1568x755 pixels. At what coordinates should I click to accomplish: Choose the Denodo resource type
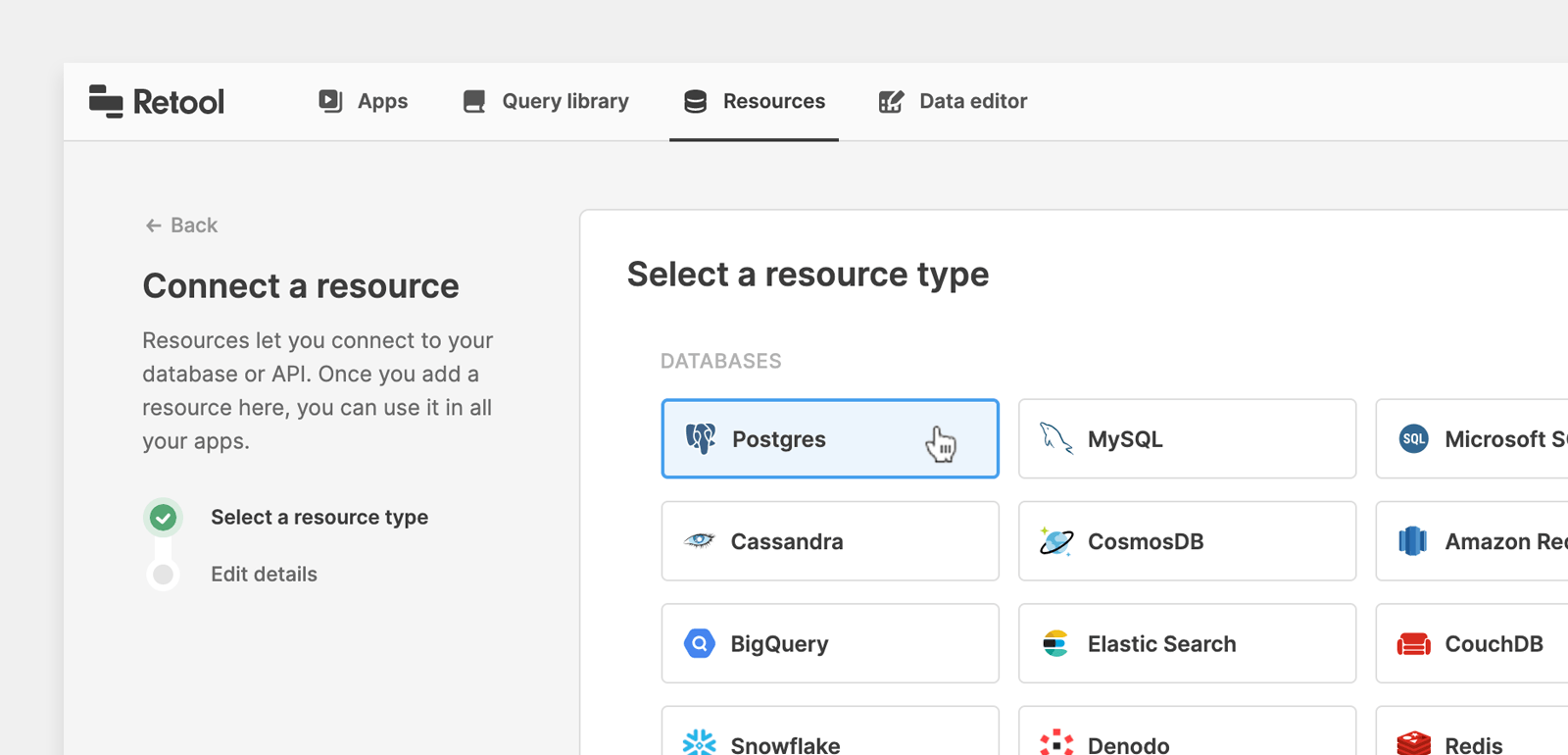pyautogui.click(x=1187, y=731)
